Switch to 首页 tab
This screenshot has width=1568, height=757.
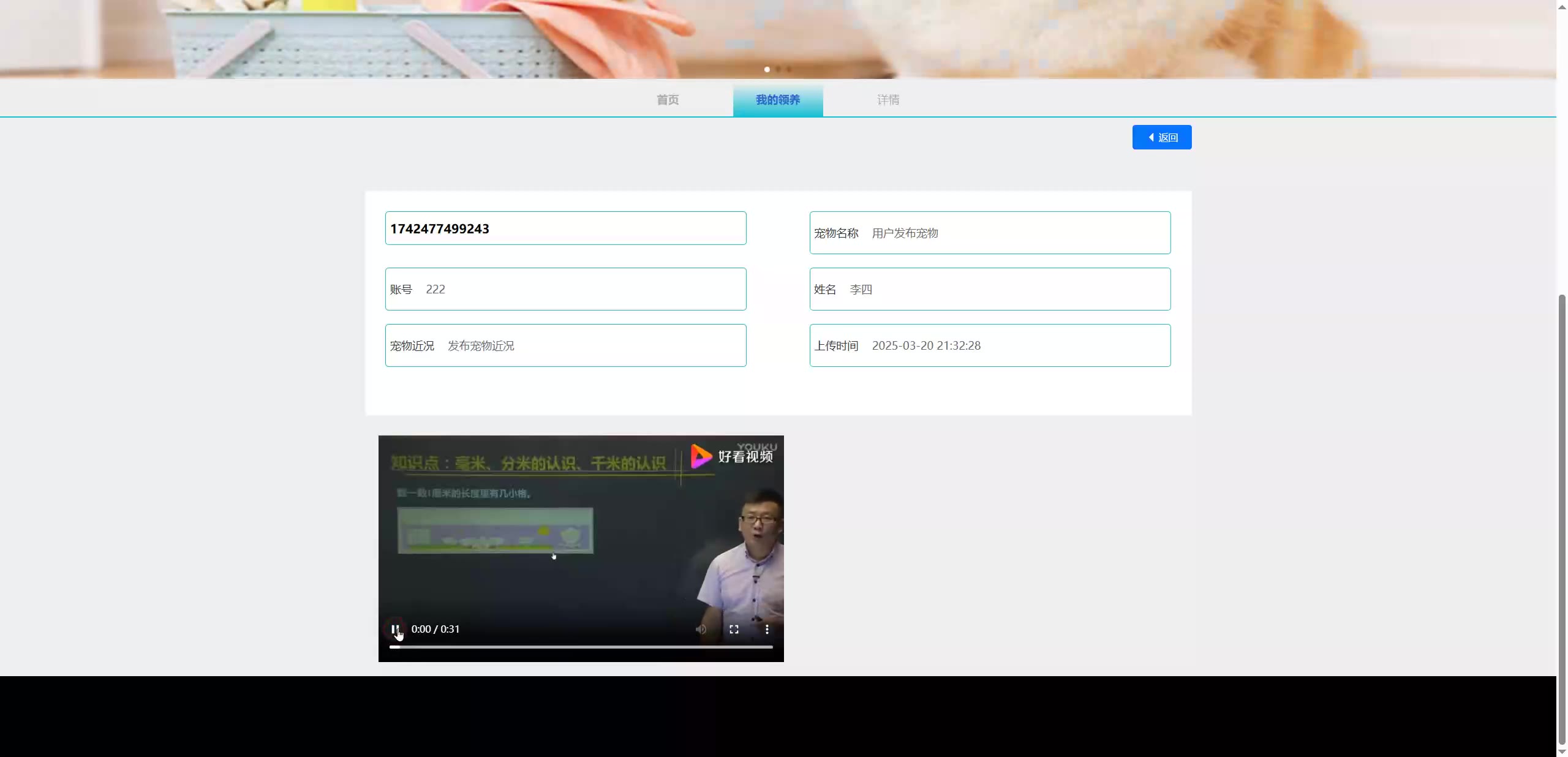click(x=668, y=100)
